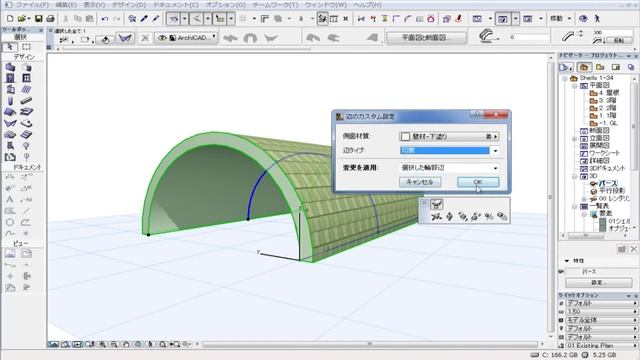The width and height of the screenshot is (640, 360).
Task: Click the 側面材質 material color swatch
Action: tap(405, 137)
